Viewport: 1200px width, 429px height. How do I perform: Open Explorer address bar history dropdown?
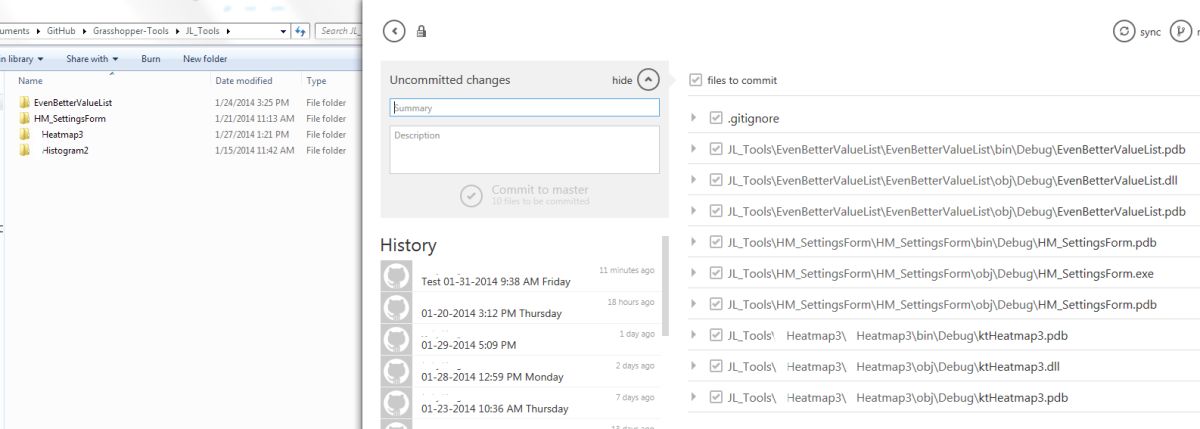[283, 31]
